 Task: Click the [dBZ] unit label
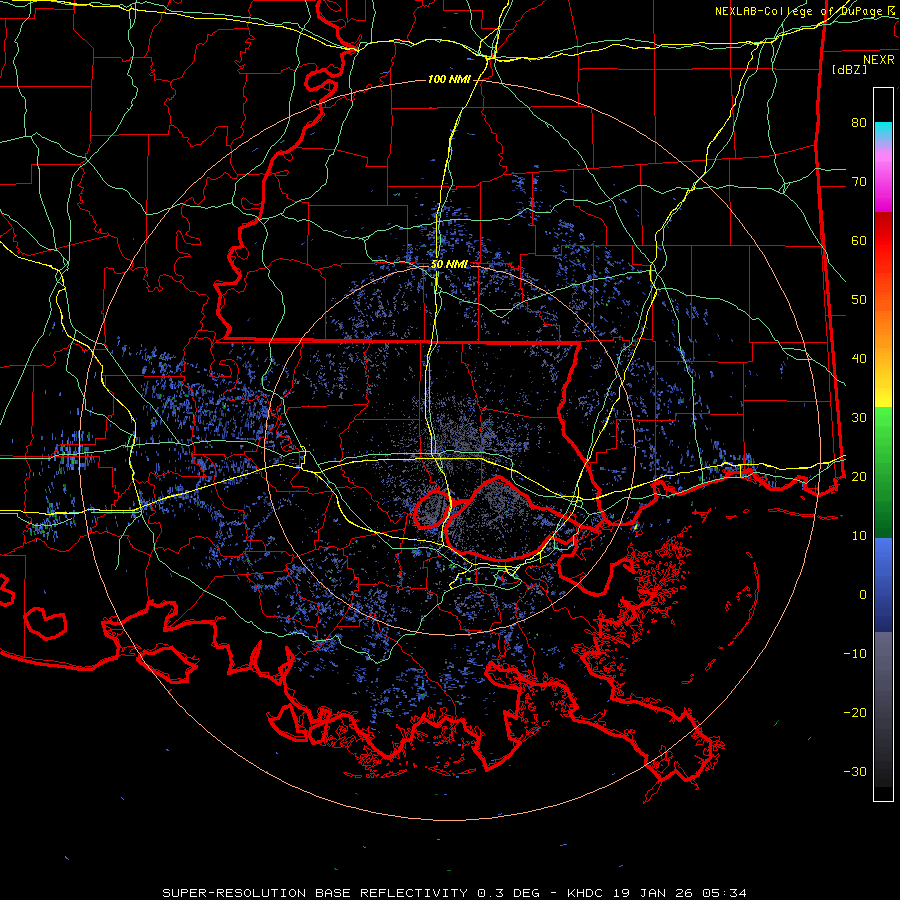(x=849, y=69)
